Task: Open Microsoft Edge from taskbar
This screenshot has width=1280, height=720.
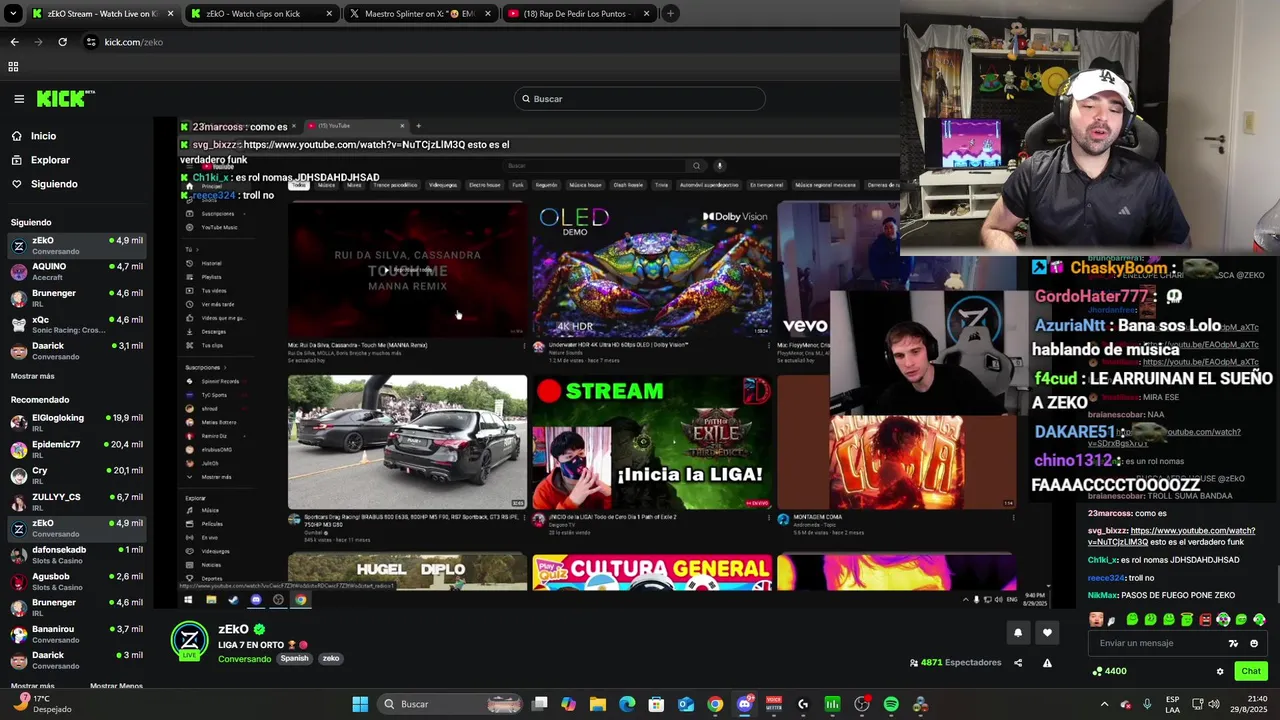Action: pos(627,704)
